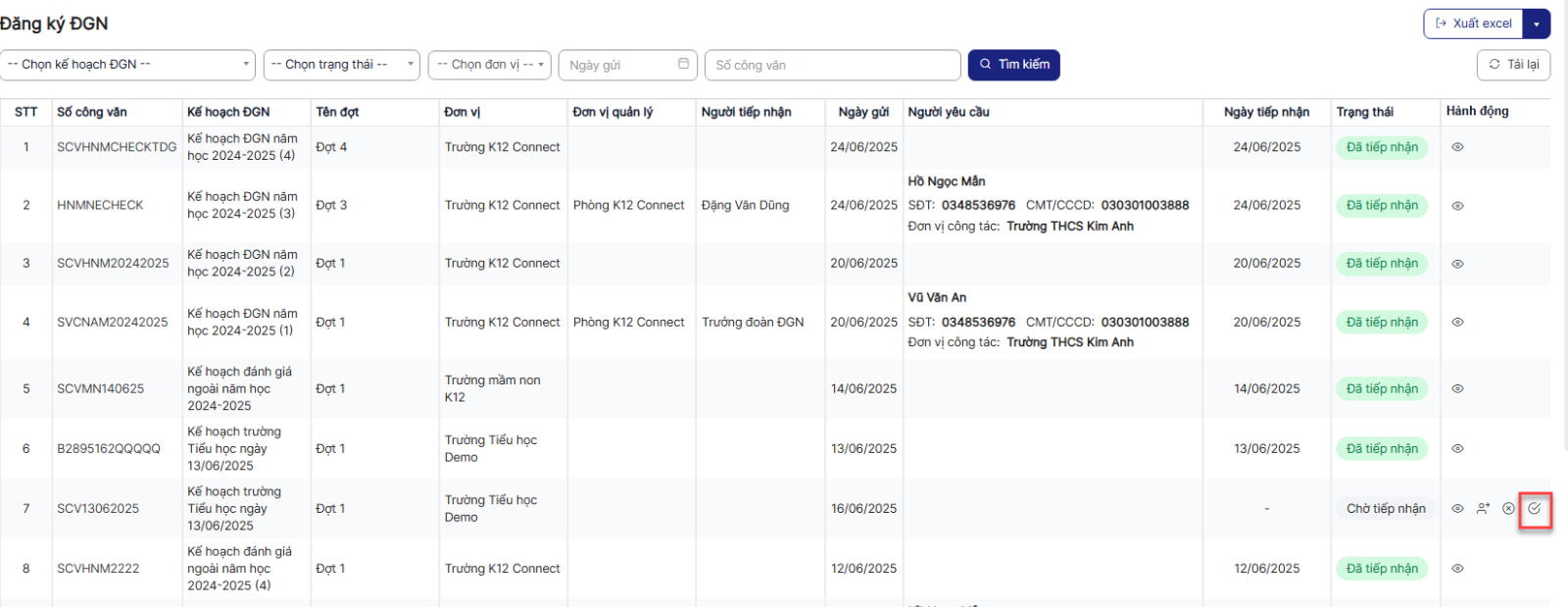Click eye icon for HNMNECHECK row
This screenshot has width=1568, height=607.
[1457, 206]
